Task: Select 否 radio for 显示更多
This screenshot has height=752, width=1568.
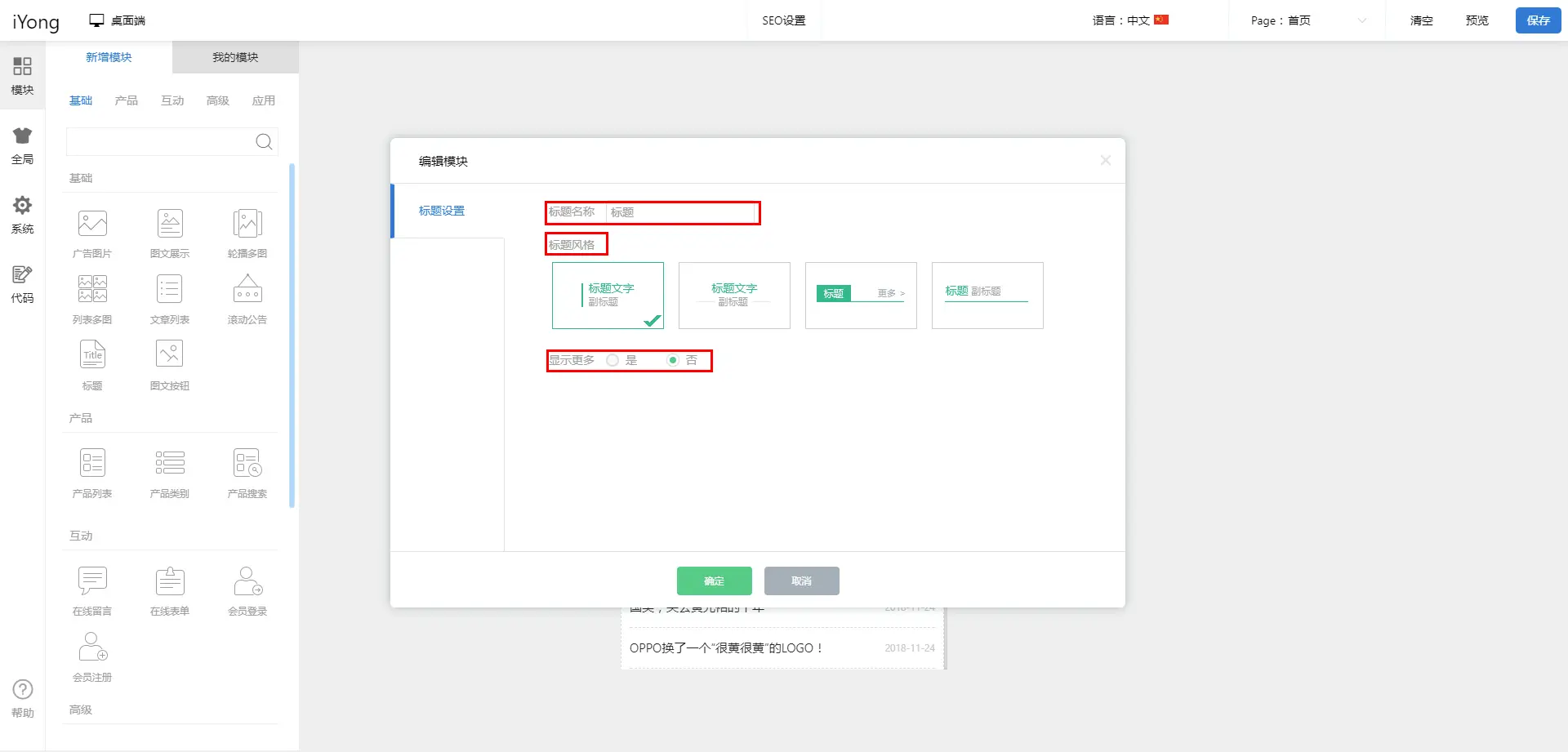Action: click(673, 360)
